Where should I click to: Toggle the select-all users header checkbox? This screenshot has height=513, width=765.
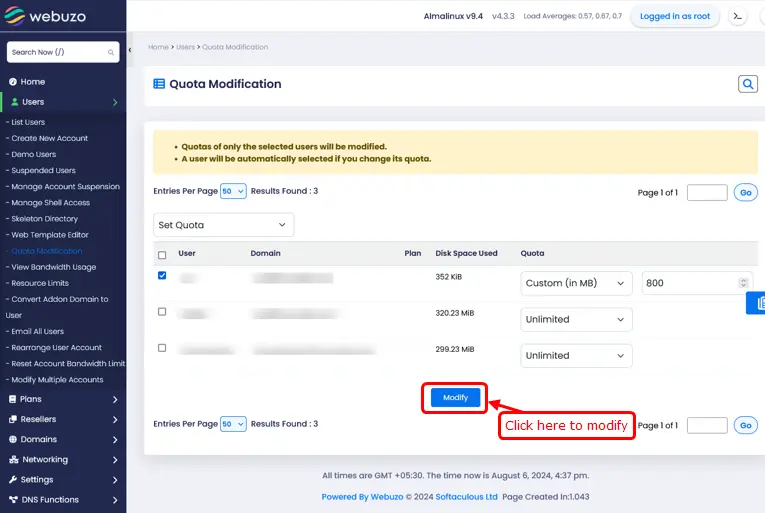(x=162, y=255)
